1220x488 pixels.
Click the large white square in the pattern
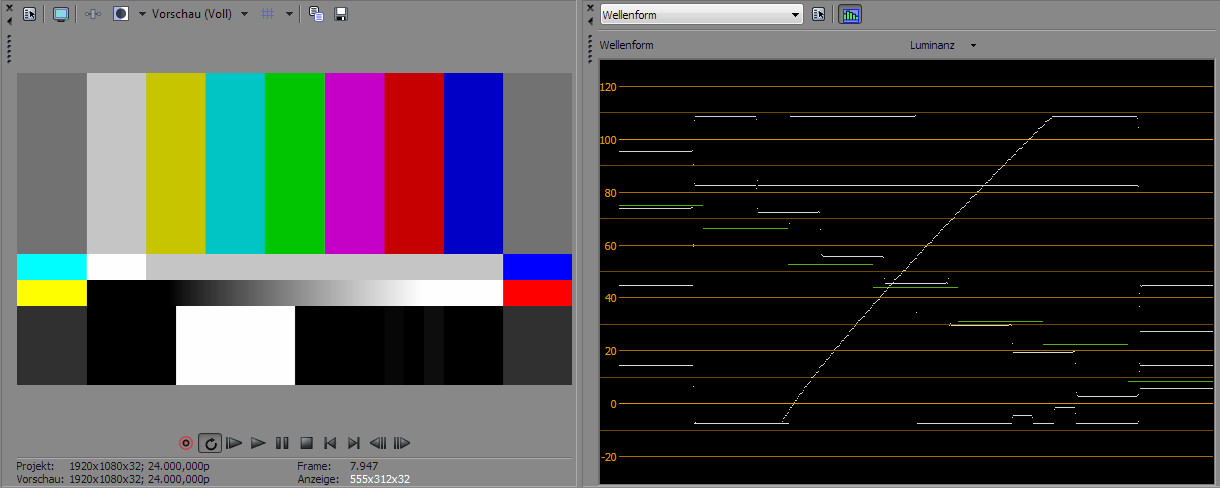pyautogui.click(x=235, y=345)
